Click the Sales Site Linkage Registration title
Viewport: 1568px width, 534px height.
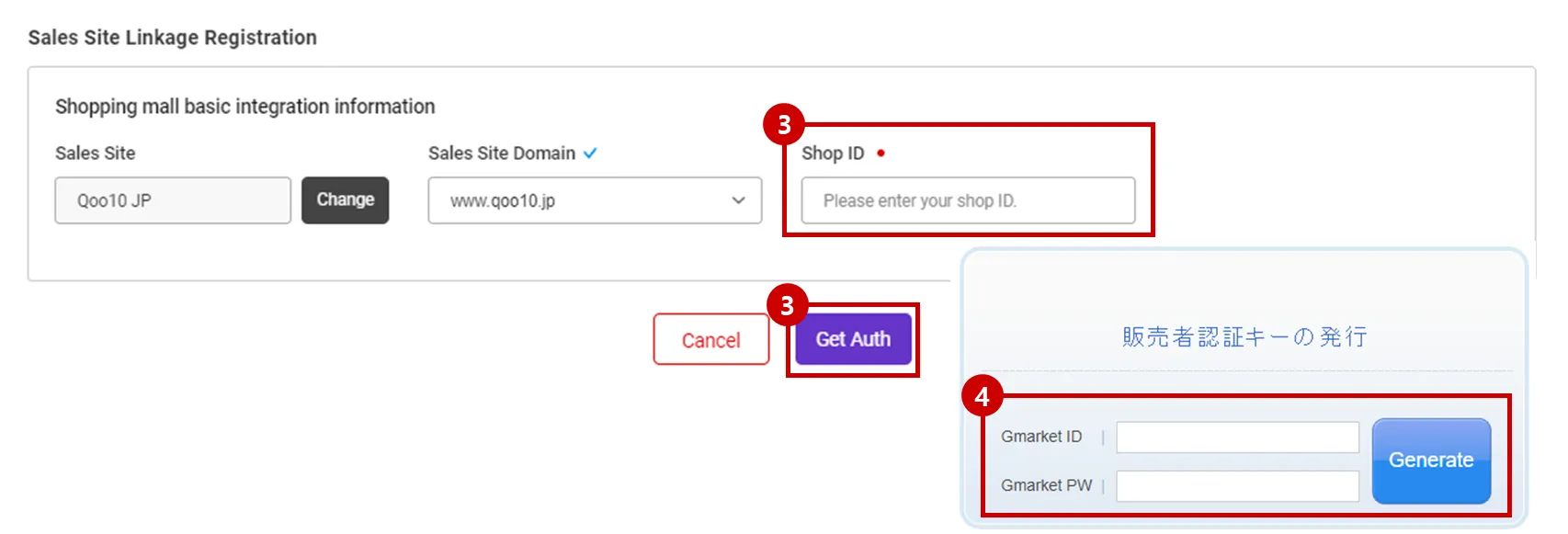click(x=173, y=38)
